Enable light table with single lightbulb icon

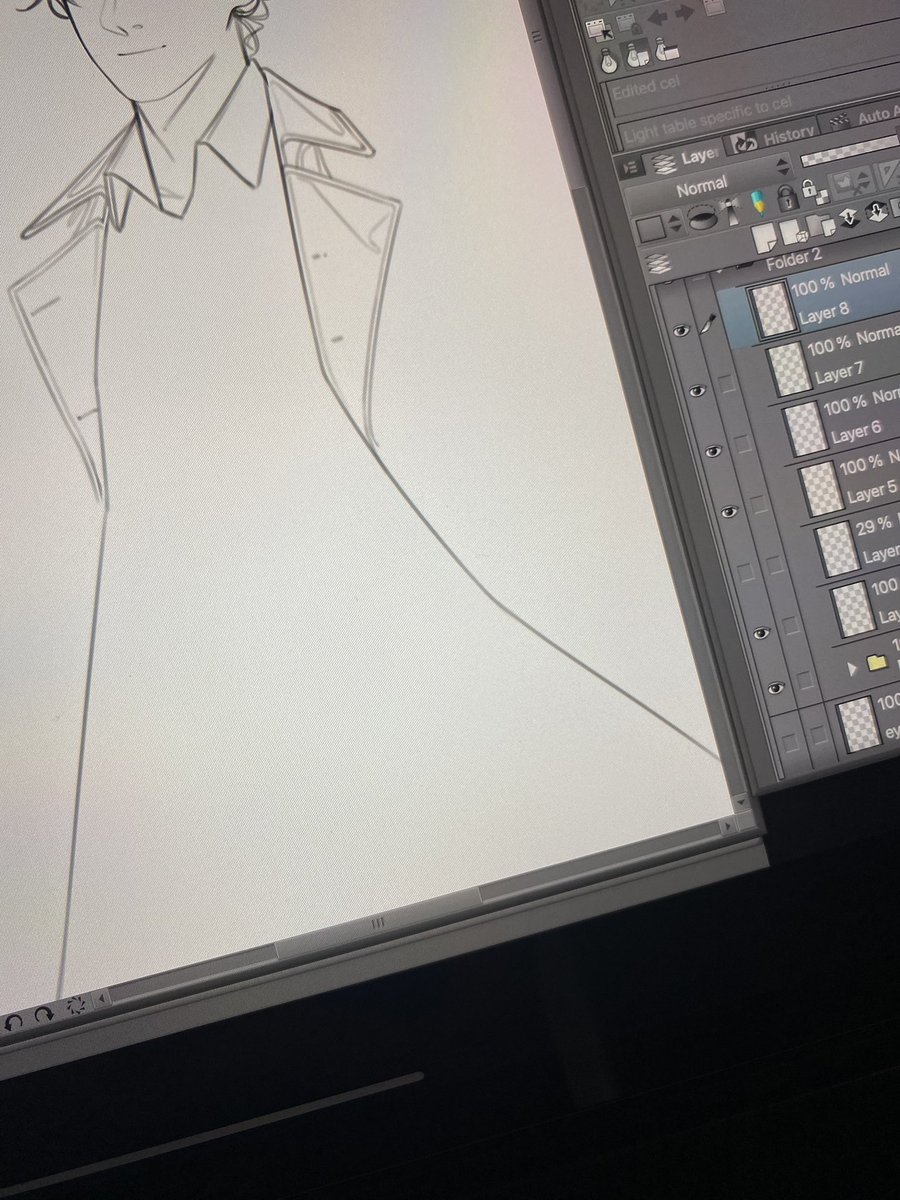tap(608, 60)
